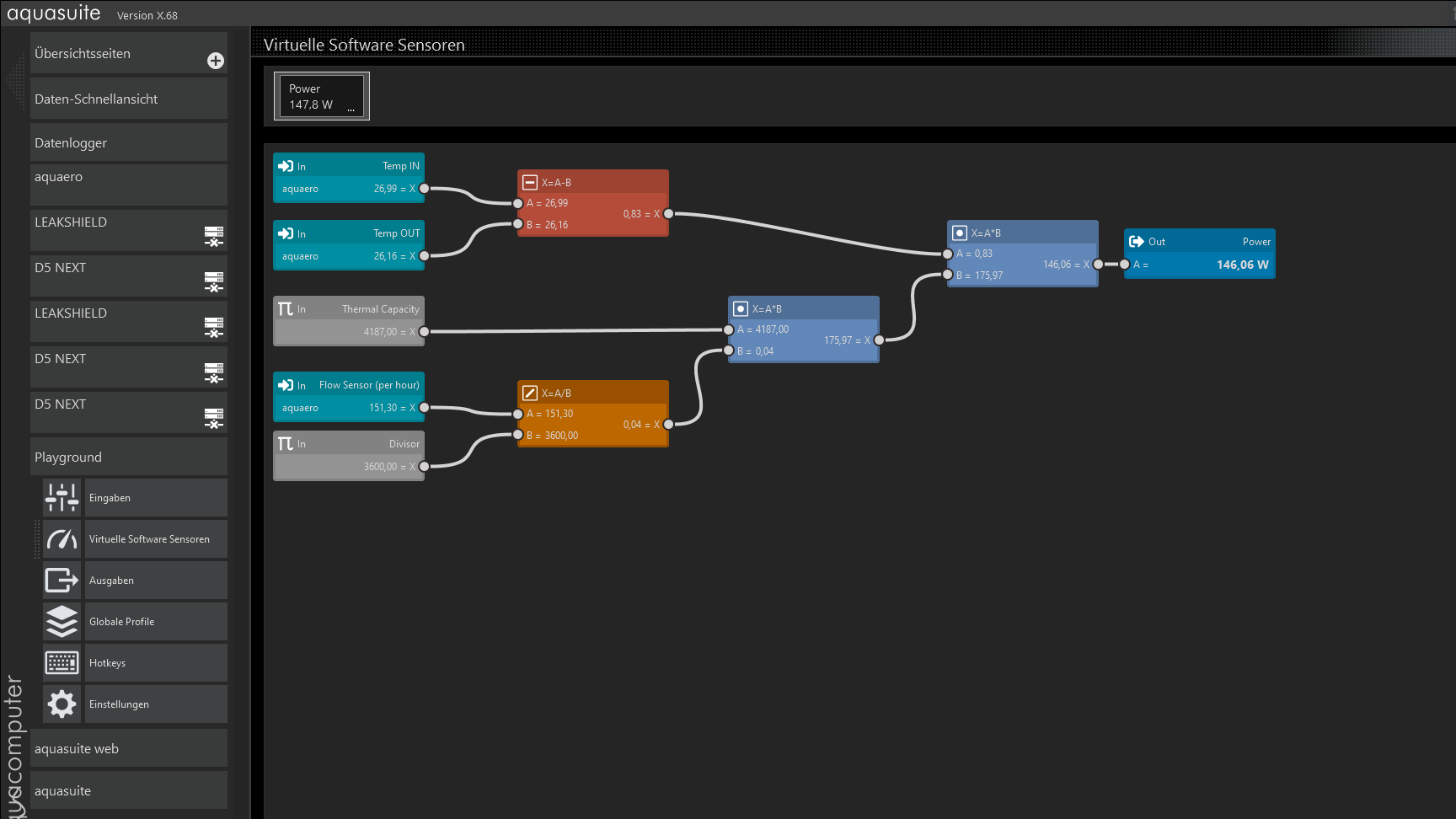
Task: Click disconnected device icon on first LEAKSHIELD
Action: click(214, 237)
